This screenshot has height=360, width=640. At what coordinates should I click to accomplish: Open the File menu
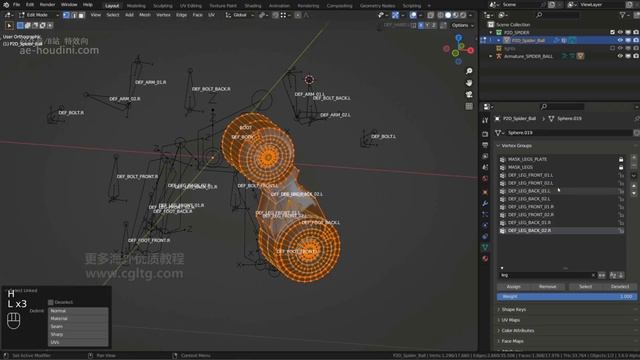[x=16, y=5]
